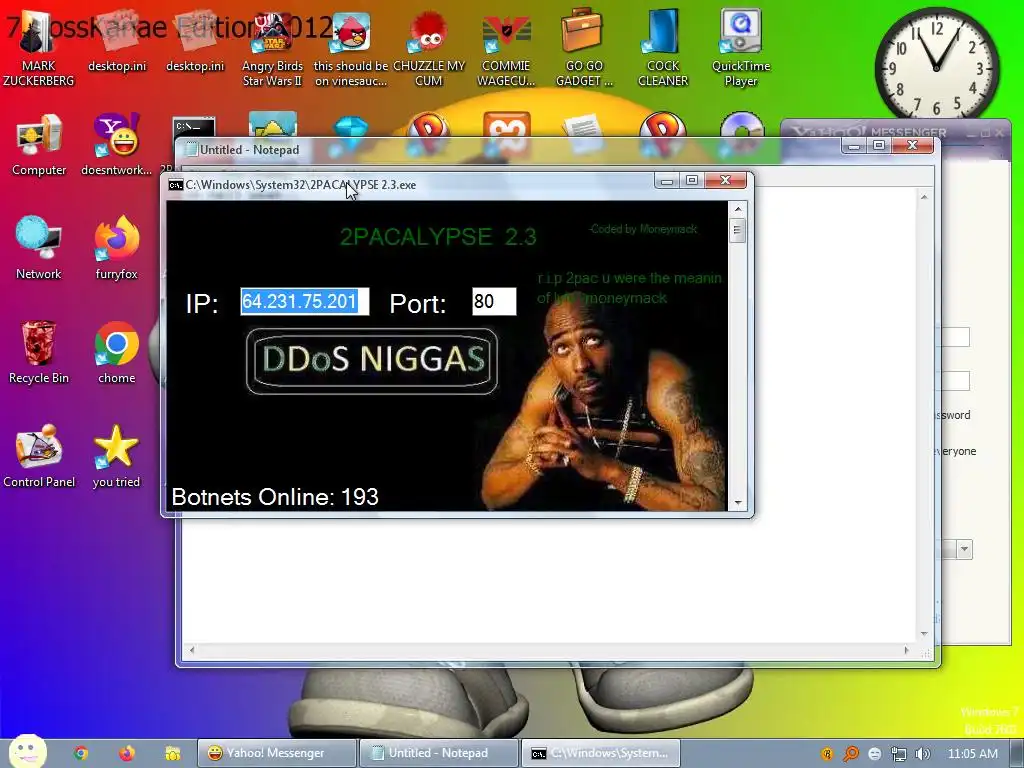Open the network tray icon
The width and height of the screenshot is (1024, 768).
(x=899, y=754)
